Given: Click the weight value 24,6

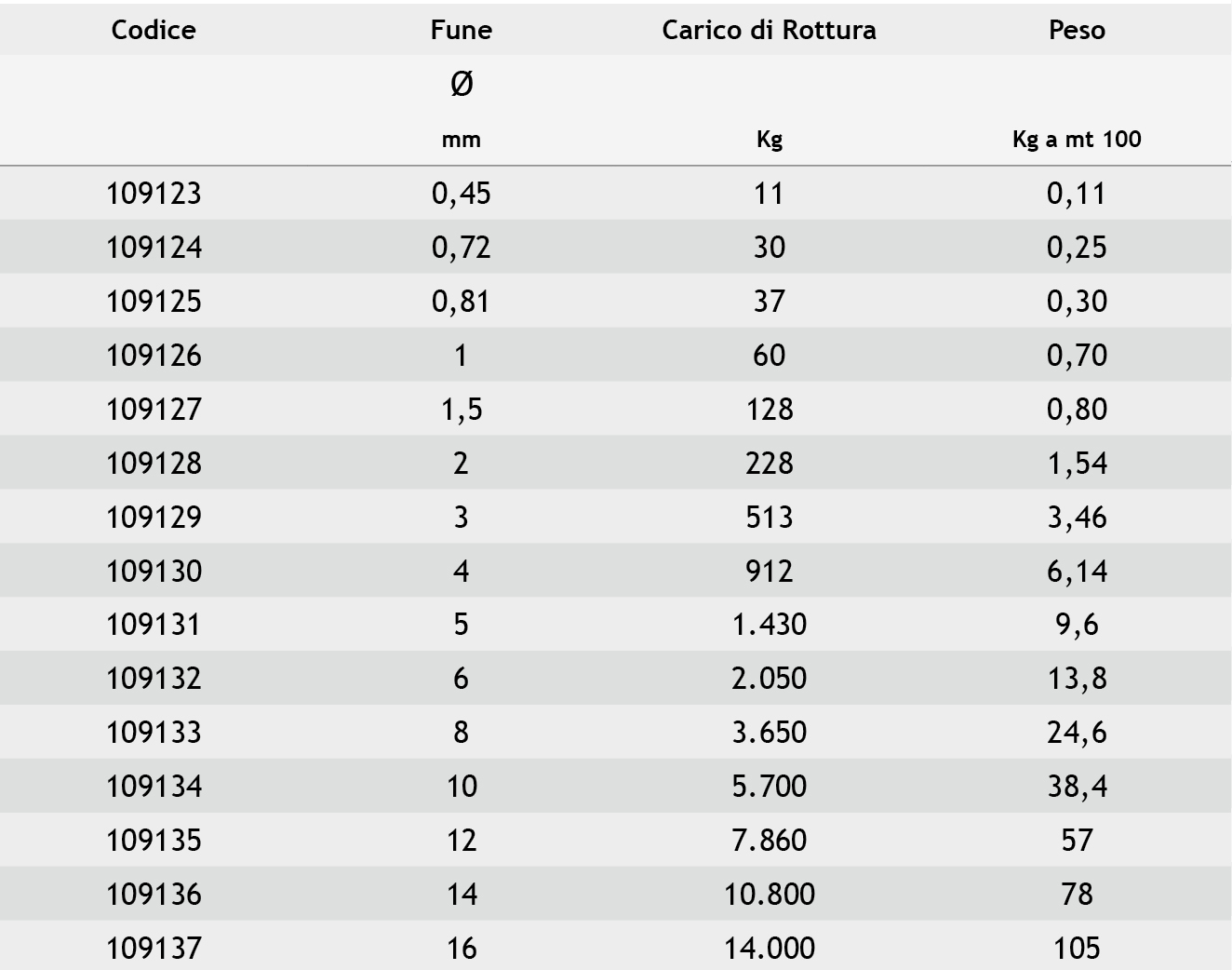Looking at the screenshot, I should [x=1077, y=733].
